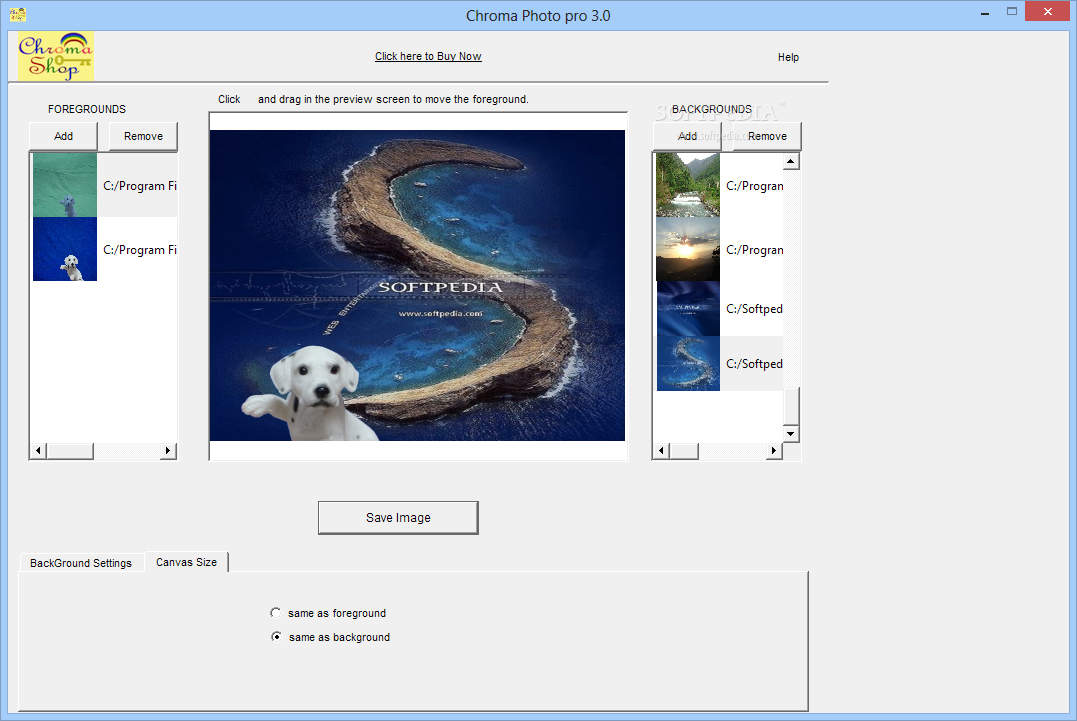Screen dimensions: 1077x721
Task: Click the app icon in title bar
Action: 18,14
